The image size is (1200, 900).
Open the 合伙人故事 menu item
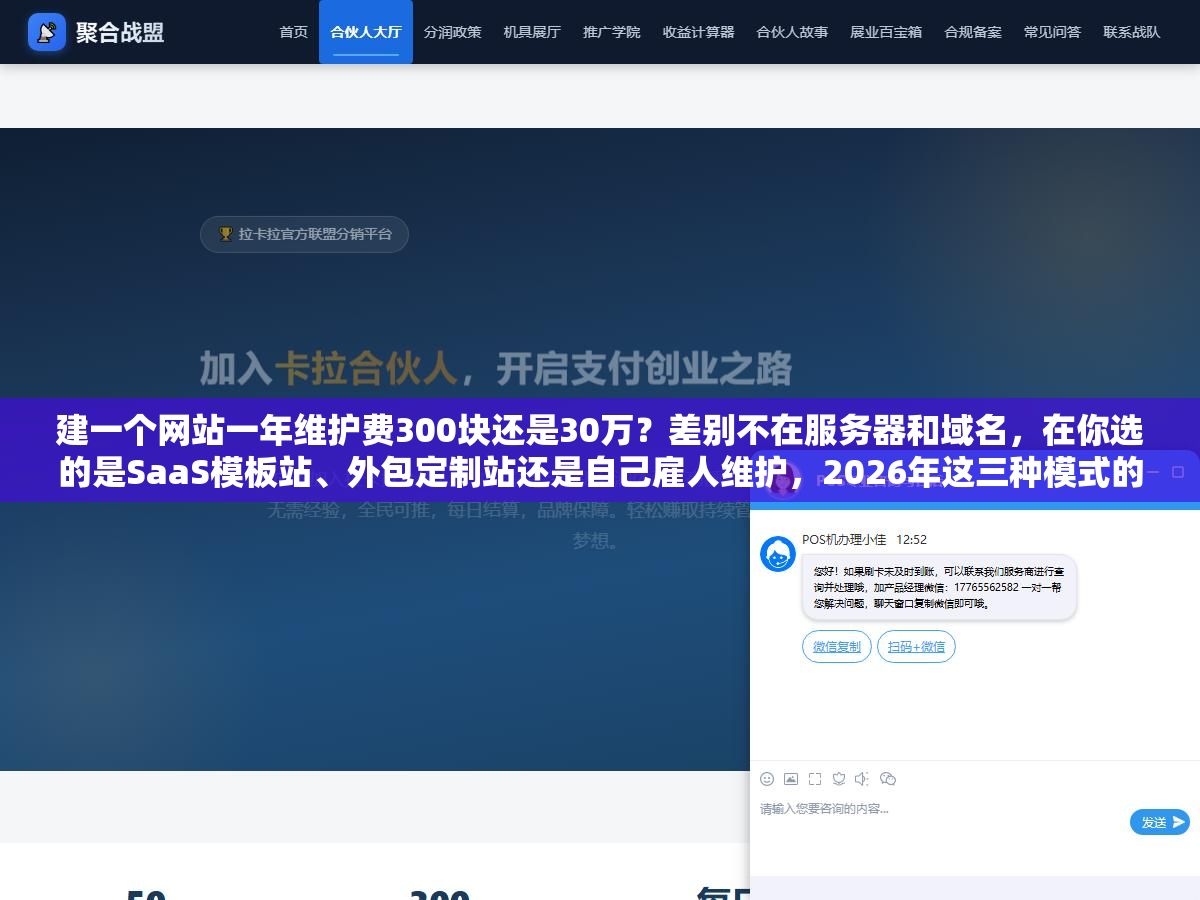pos(792,32)
